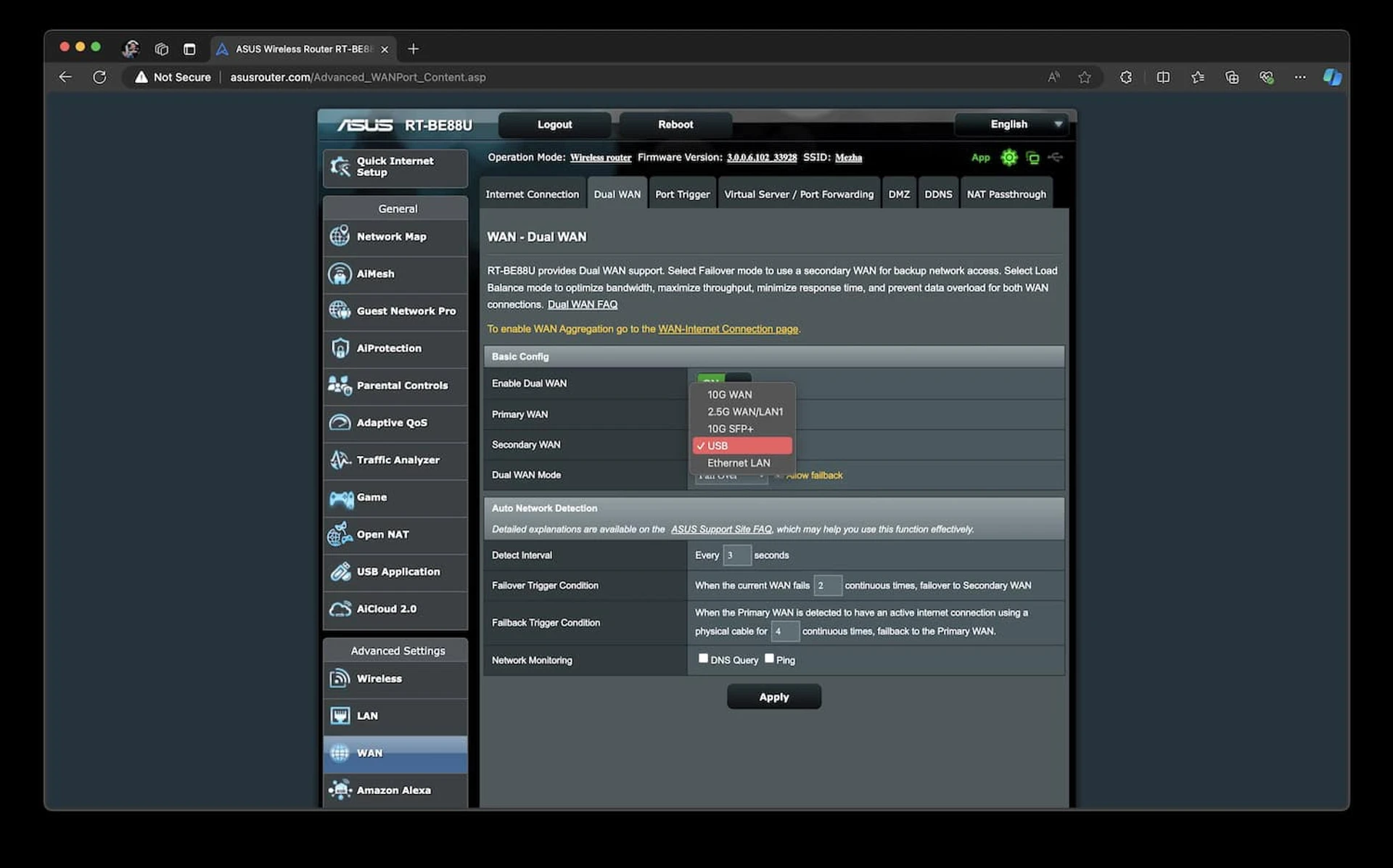
Task: Enable the DNS Query checkbox
Action: point(702,658)
